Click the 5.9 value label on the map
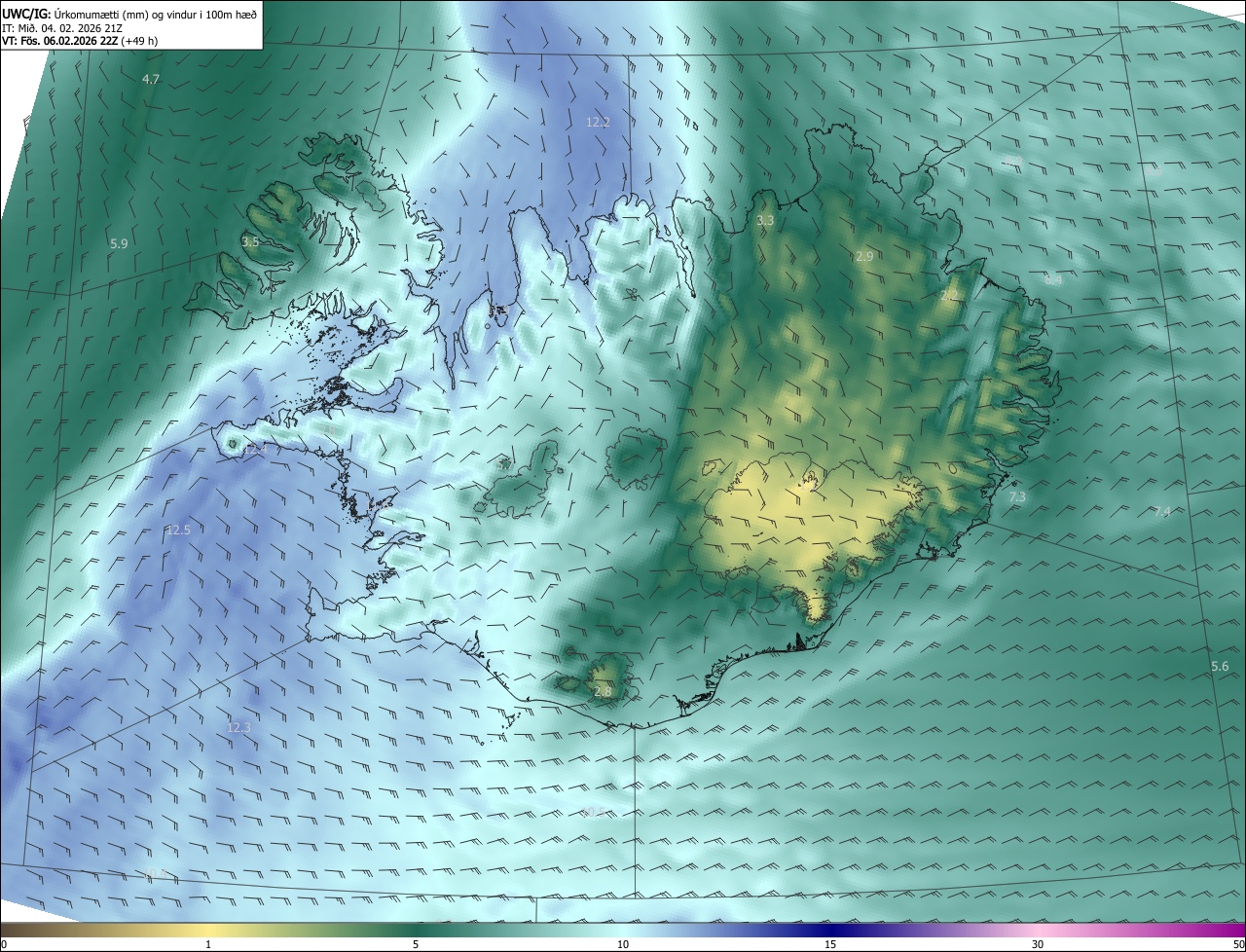1246x952 pixels. (x=119, y=243)
